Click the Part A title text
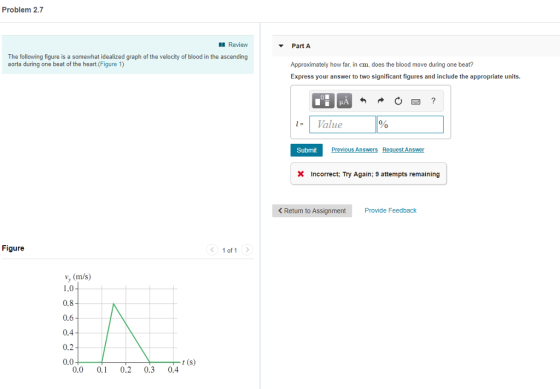This screenshot has height=389, width=560. [301, 46]
